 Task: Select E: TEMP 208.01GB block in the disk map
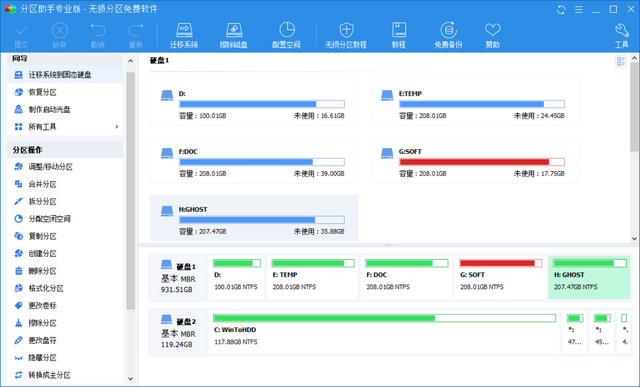pos(312,278)
